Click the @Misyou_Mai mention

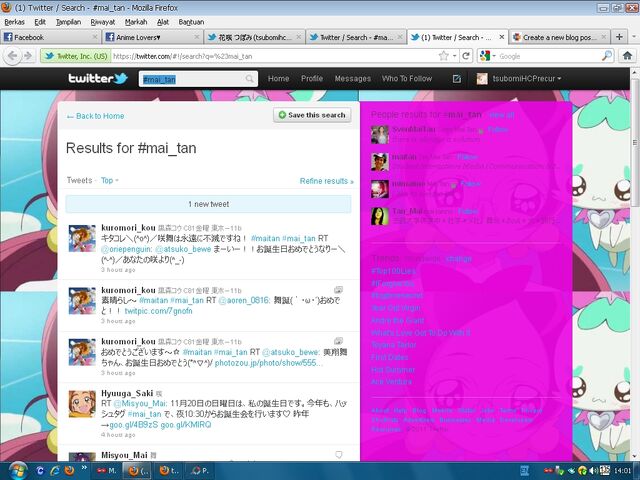[x=140, y=403]
